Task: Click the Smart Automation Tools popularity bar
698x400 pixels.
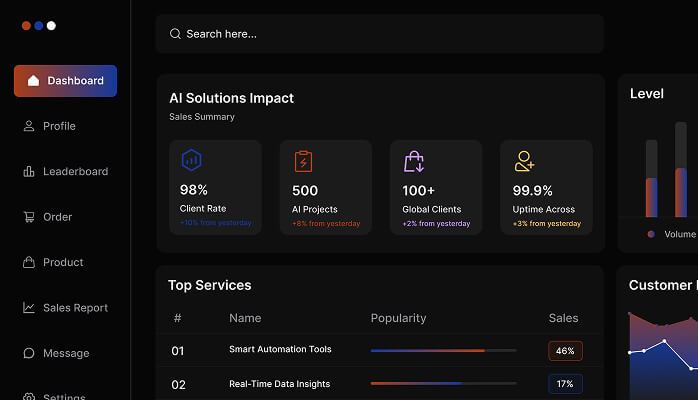Action: point(443,351)
